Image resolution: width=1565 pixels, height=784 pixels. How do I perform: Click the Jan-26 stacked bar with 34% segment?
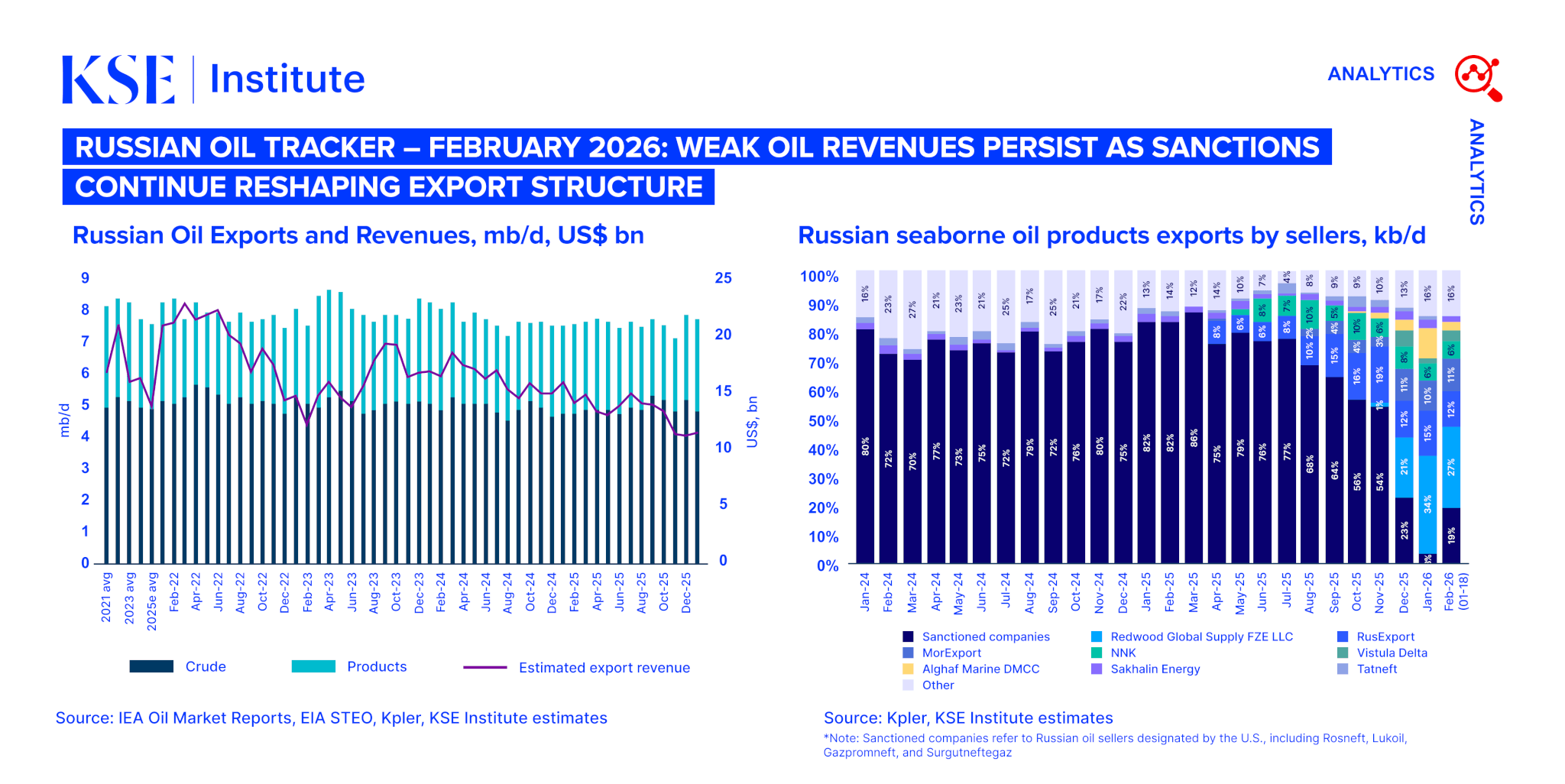coord(1427,416)
